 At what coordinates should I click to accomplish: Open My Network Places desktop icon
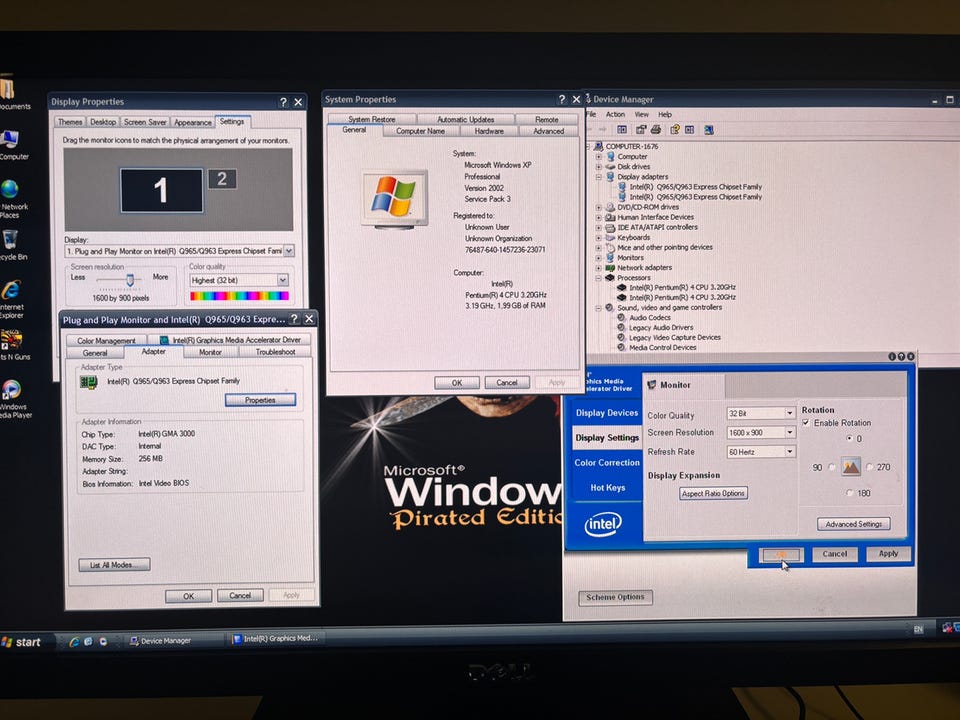point(9,189)
